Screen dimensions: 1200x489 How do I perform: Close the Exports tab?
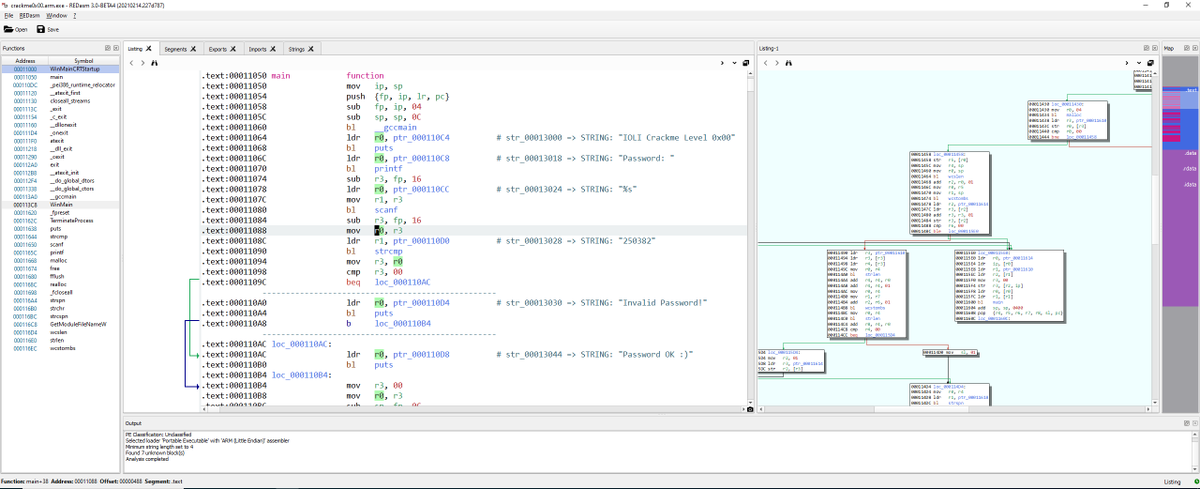233,48
